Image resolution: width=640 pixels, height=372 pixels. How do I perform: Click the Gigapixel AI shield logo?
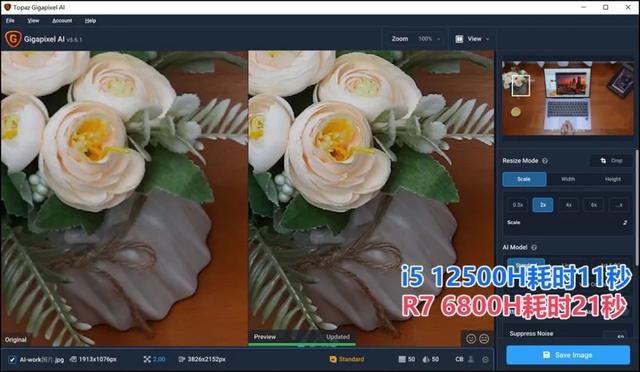click(13, 39)
